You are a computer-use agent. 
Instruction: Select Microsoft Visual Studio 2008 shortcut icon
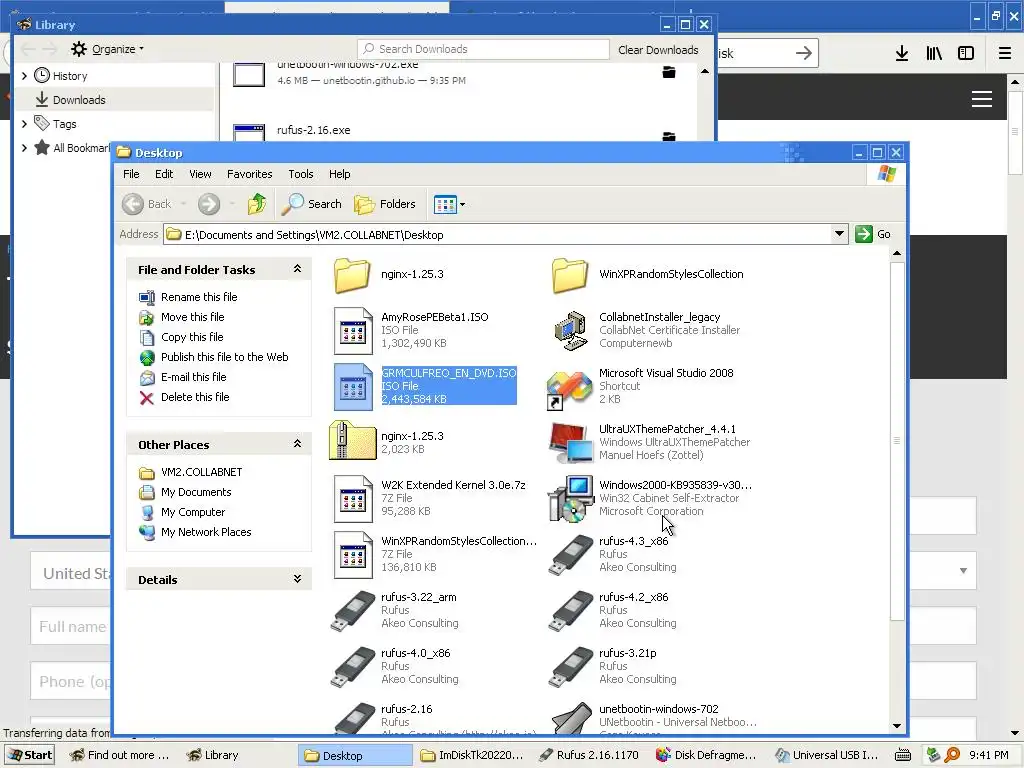pyautogui.click(x=569, y=389)
